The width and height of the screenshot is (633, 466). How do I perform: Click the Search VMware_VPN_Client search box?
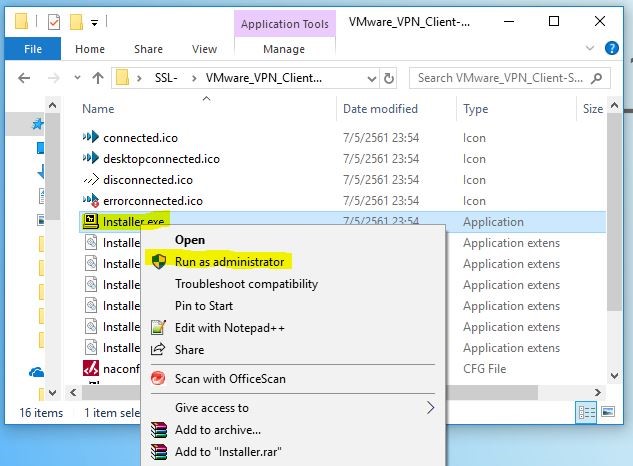tap(509, 78)
